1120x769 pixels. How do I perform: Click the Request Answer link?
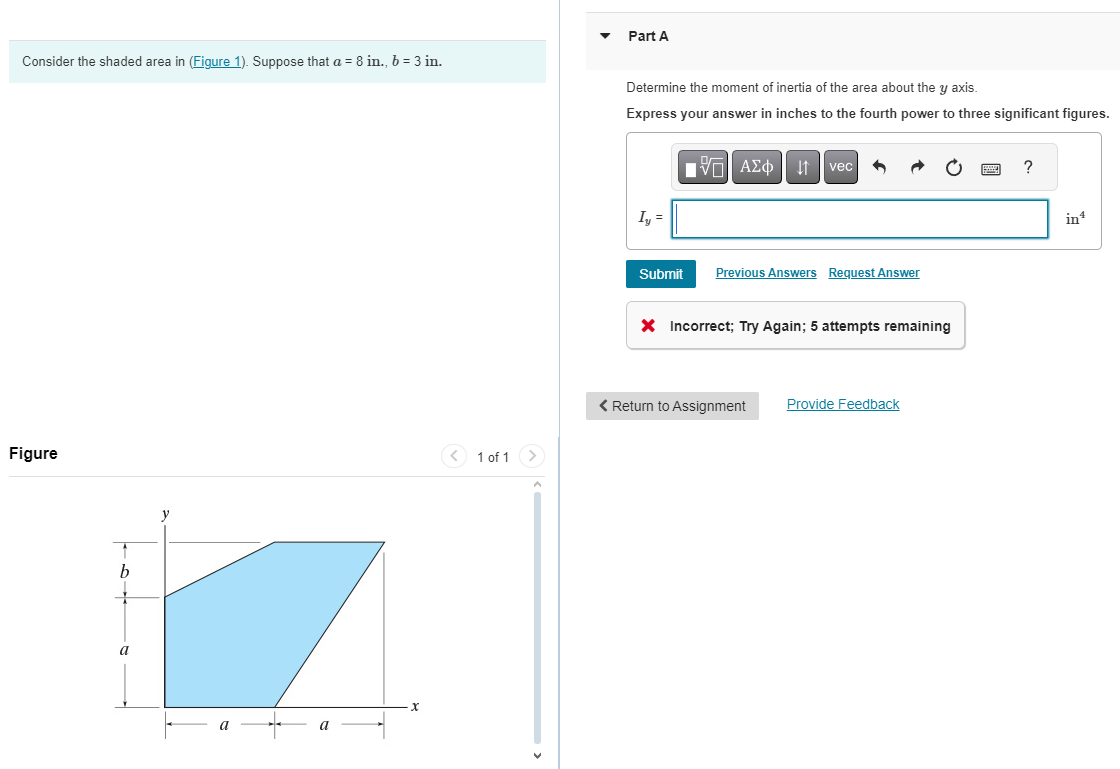873,272
